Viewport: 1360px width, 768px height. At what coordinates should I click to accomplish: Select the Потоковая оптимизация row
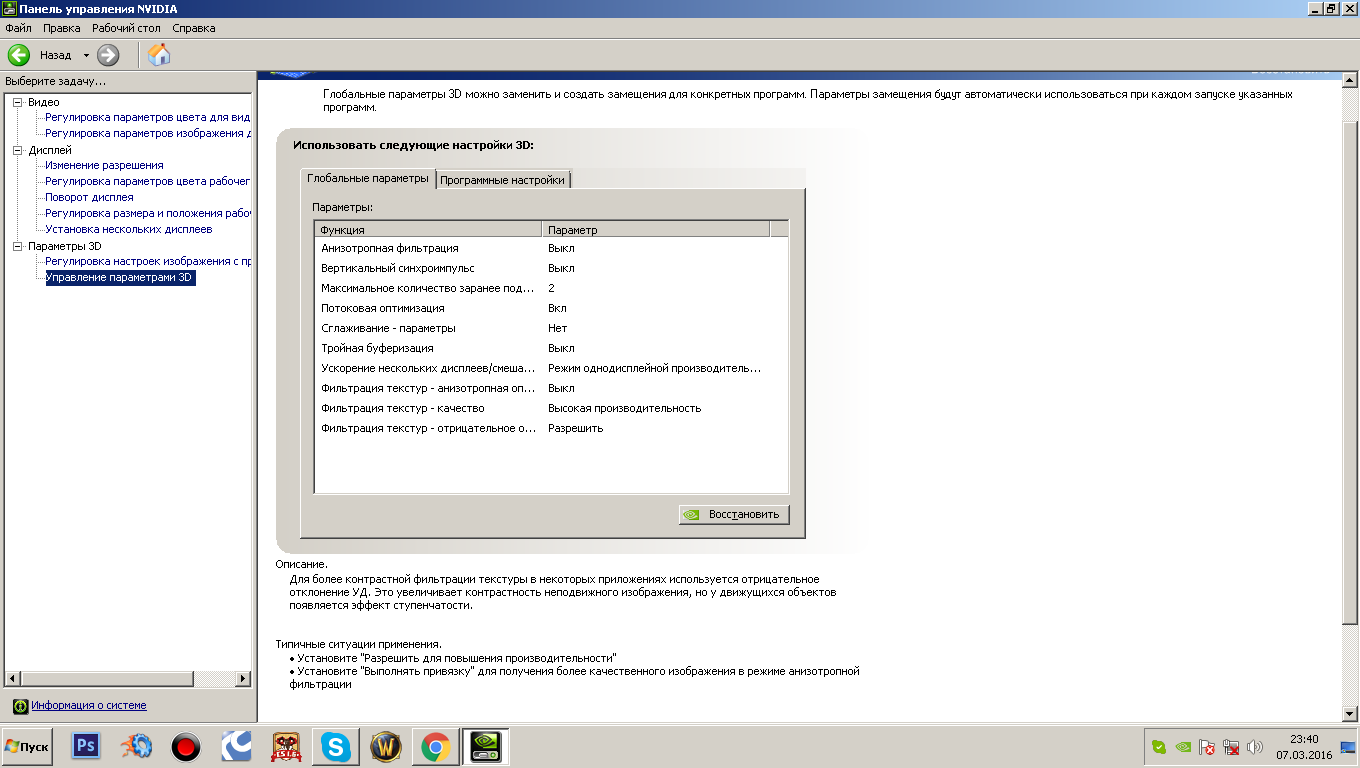coord(551,308)
